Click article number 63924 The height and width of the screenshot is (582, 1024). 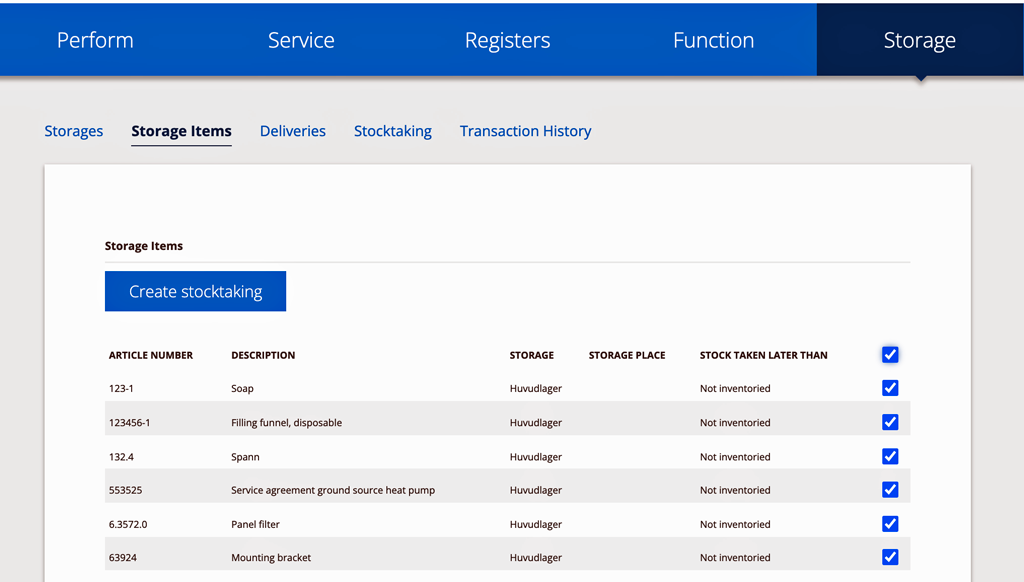coord(123,557)
